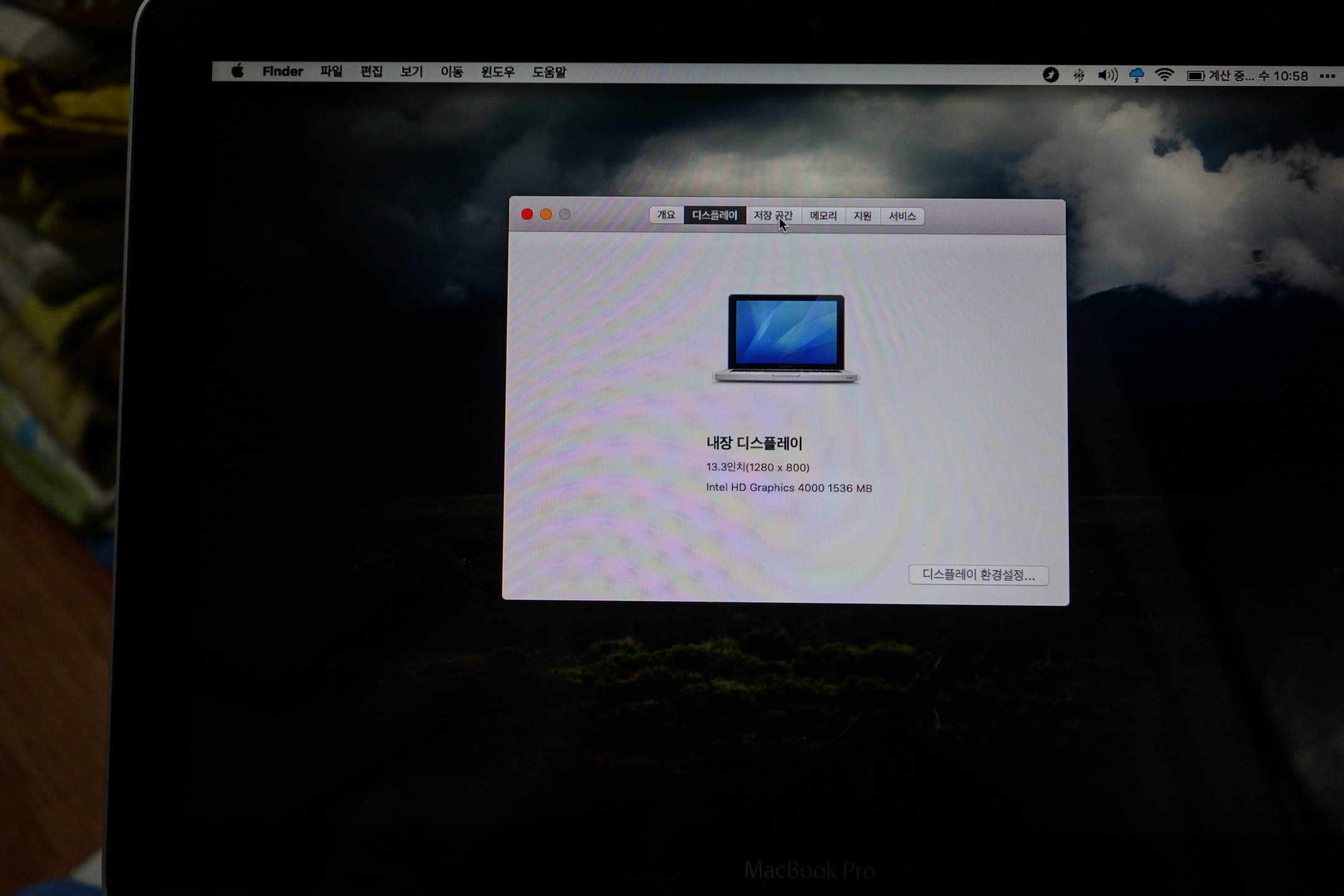Switch to the 서비스 tab

coord(902,216)
